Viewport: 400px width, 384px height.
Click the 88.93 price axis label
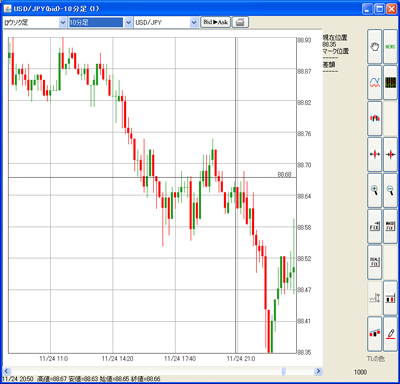304,40
